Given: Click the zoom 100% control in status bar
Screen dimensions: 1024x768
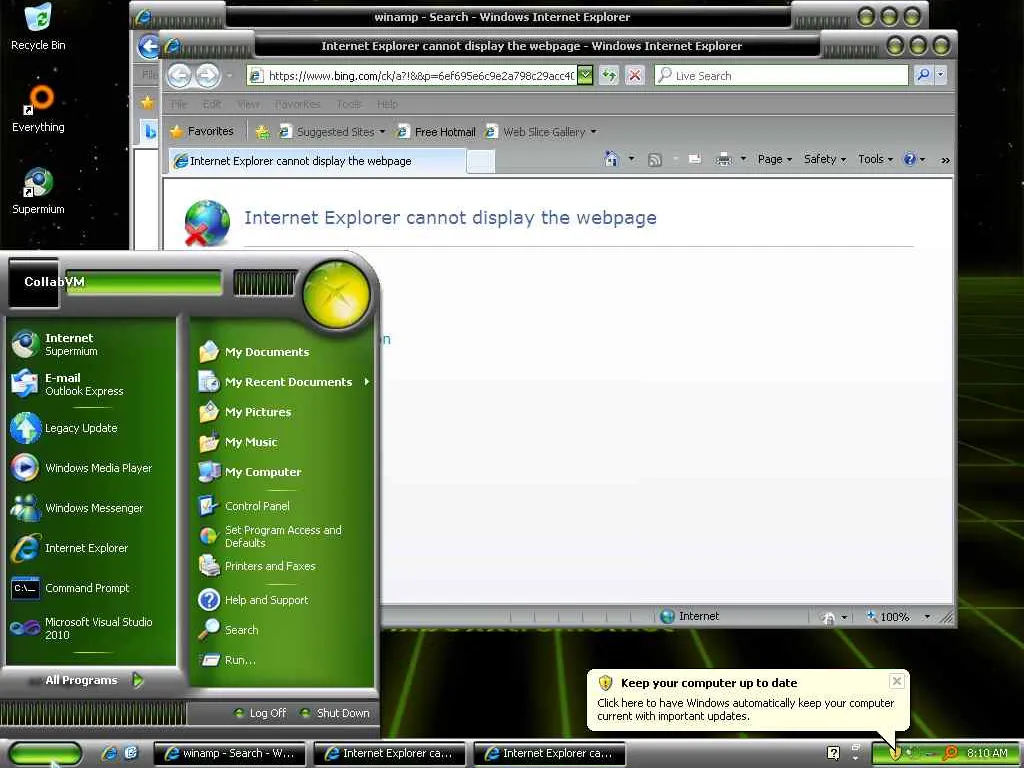Looking at the screenshot, I should click(888, 616).
